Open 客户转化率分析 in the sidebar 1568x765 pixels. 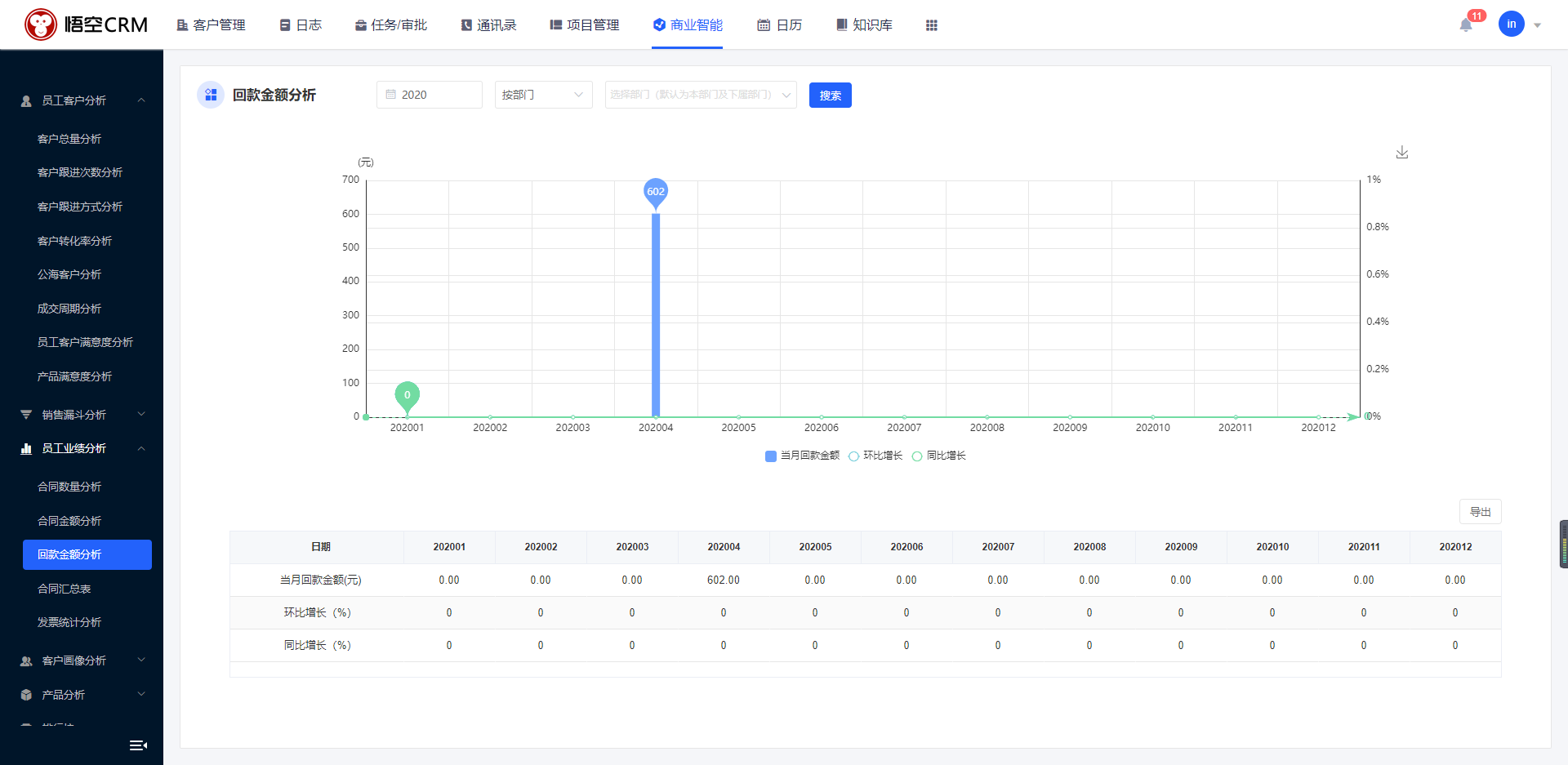pyautogui.click(x=74, y=241)
